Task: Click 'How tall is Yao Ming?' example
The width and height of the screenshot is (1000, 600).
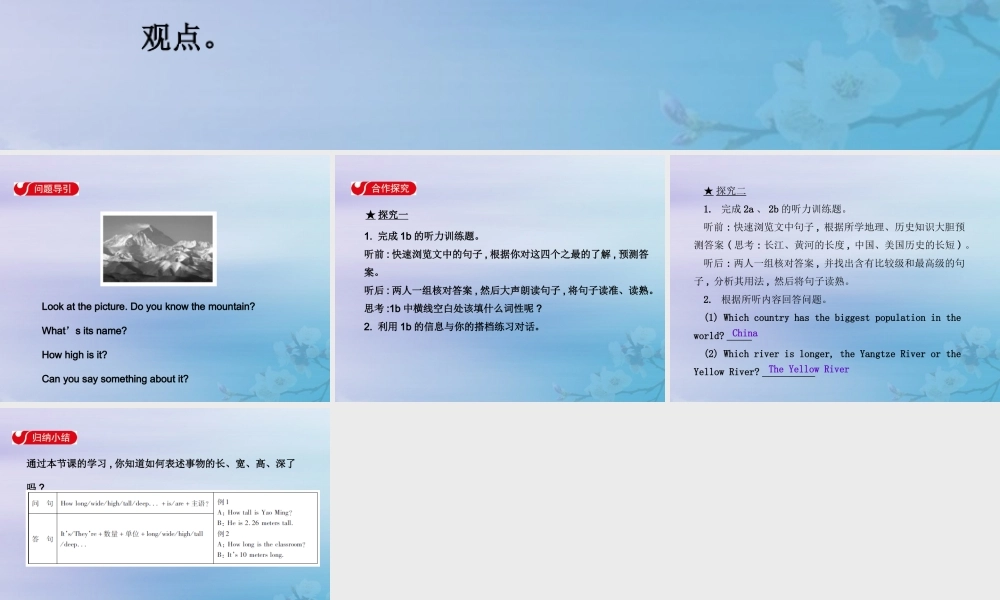Action: (254, 512)
